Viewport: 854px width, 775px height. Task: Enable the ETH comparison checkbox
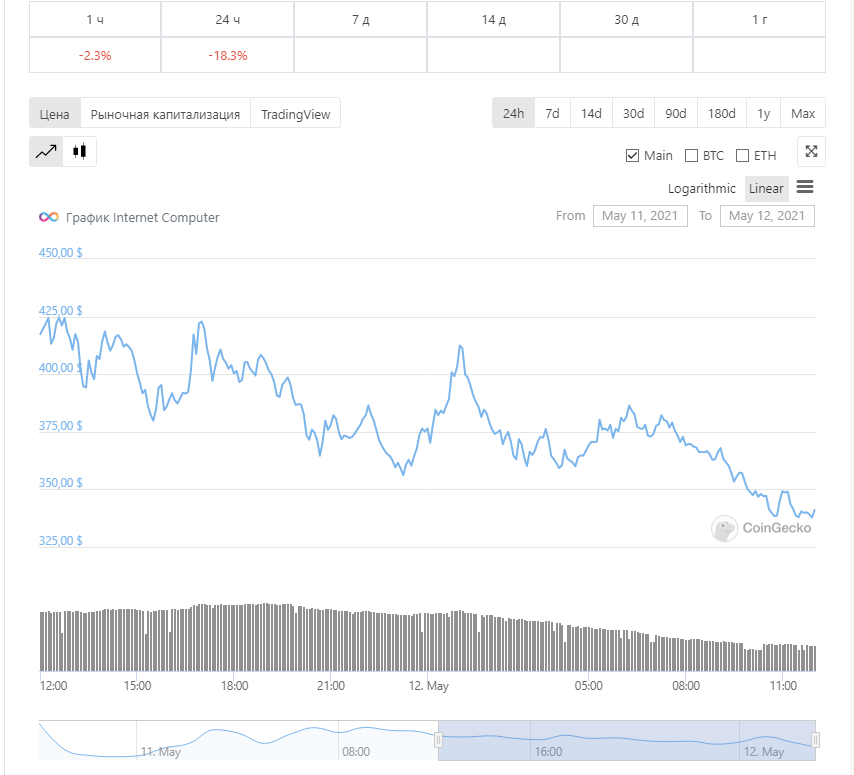click(742, 156)
